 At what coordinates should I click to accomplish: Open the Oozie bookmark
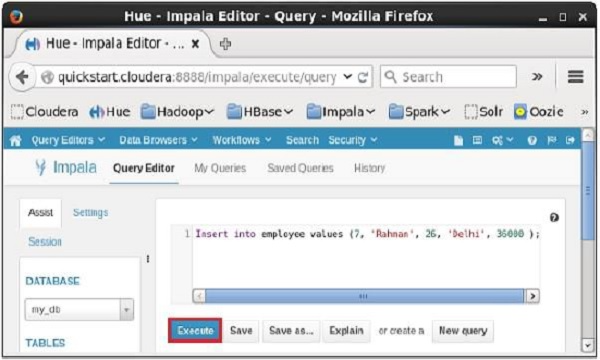(539, 112)
